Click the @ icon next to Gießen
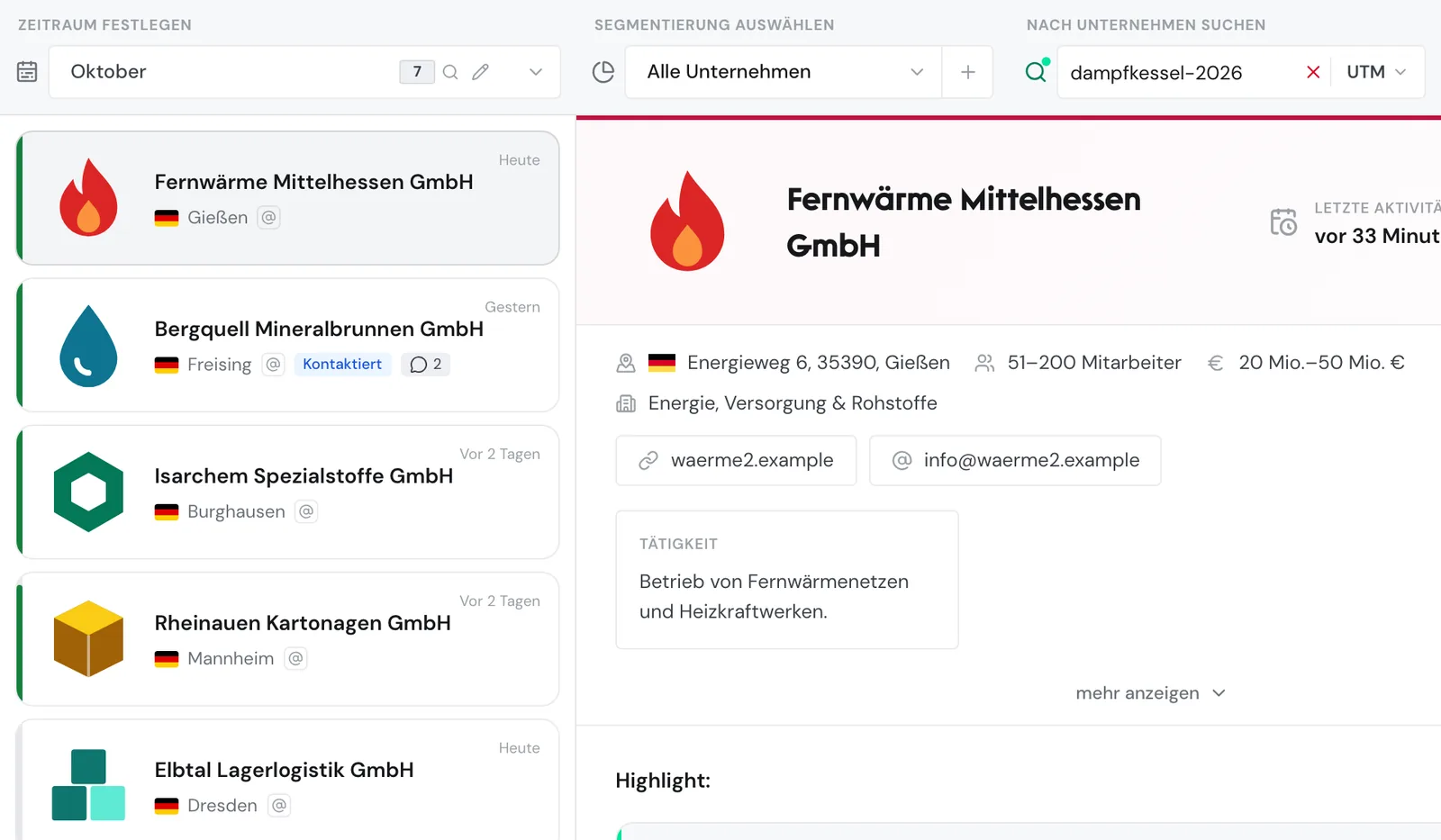This screenshot has width=1441, height=840. coord(268,217)
